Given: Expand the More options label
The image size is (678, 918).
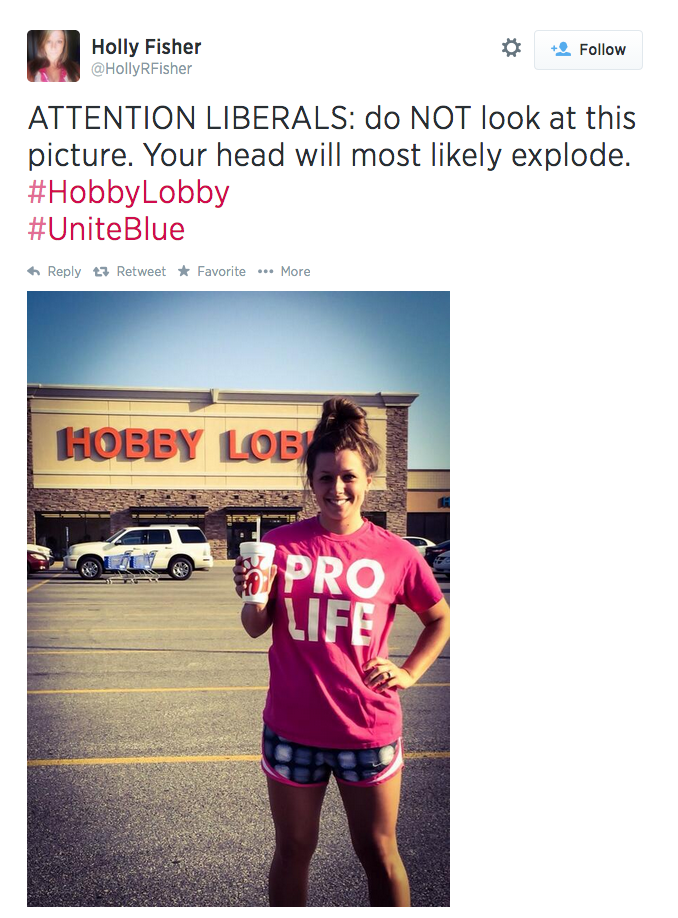Looking at the screenshot, I should coord(296,272).
